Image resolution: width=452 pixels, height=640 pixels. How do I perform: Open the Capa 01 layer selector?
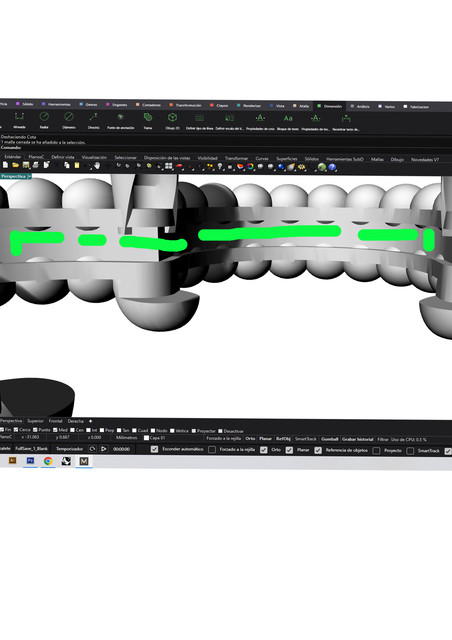pos(155,438)
